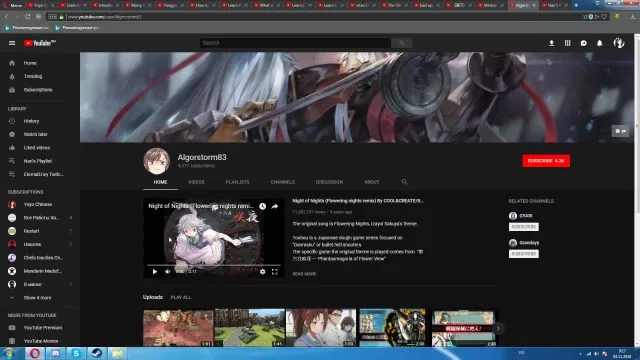The height and width of the screenshot is (360, 640).
Task: Click the channel search magnifier icon
Action: tap(404, 182)
